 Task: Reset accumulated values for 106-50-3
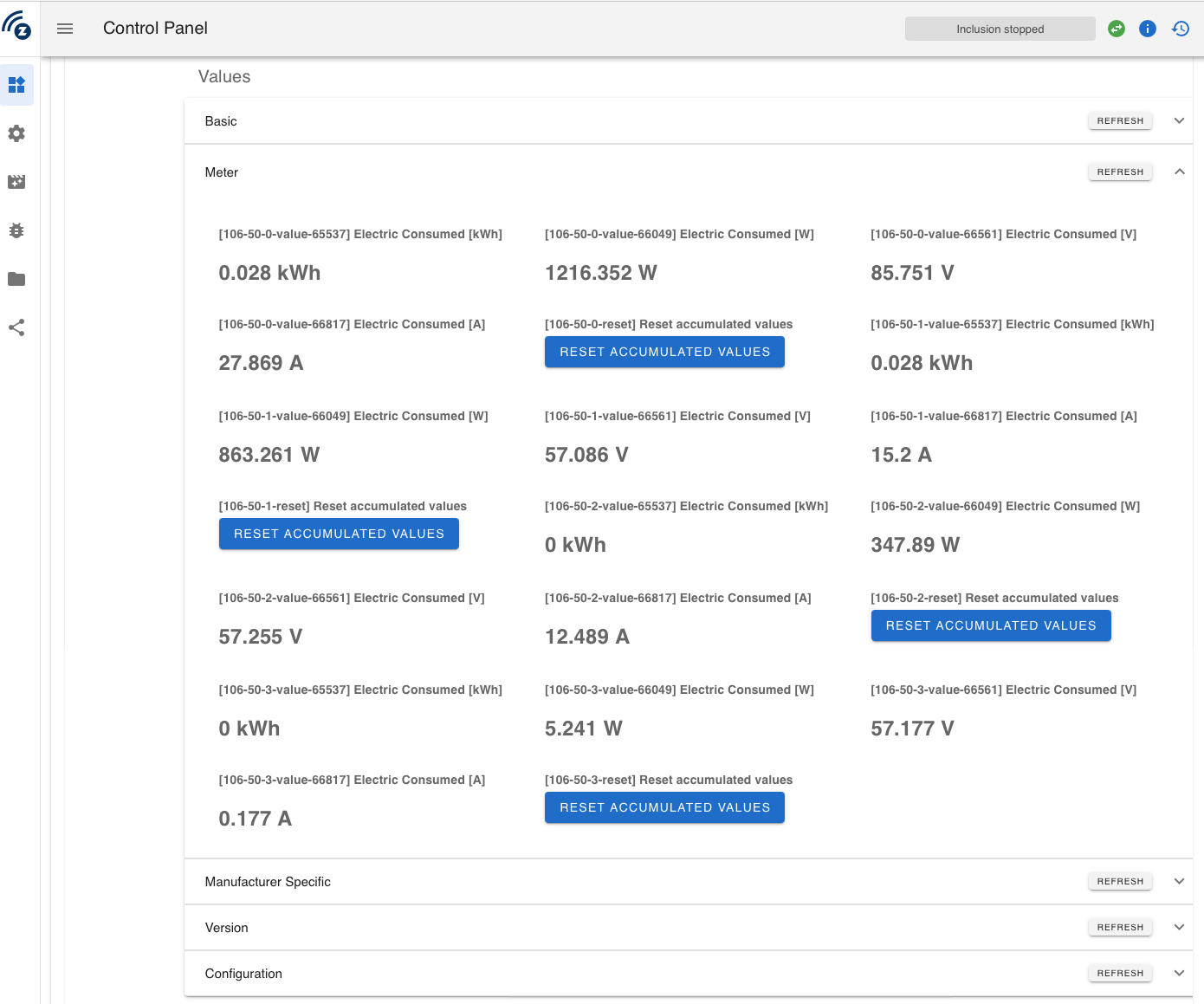664,807
